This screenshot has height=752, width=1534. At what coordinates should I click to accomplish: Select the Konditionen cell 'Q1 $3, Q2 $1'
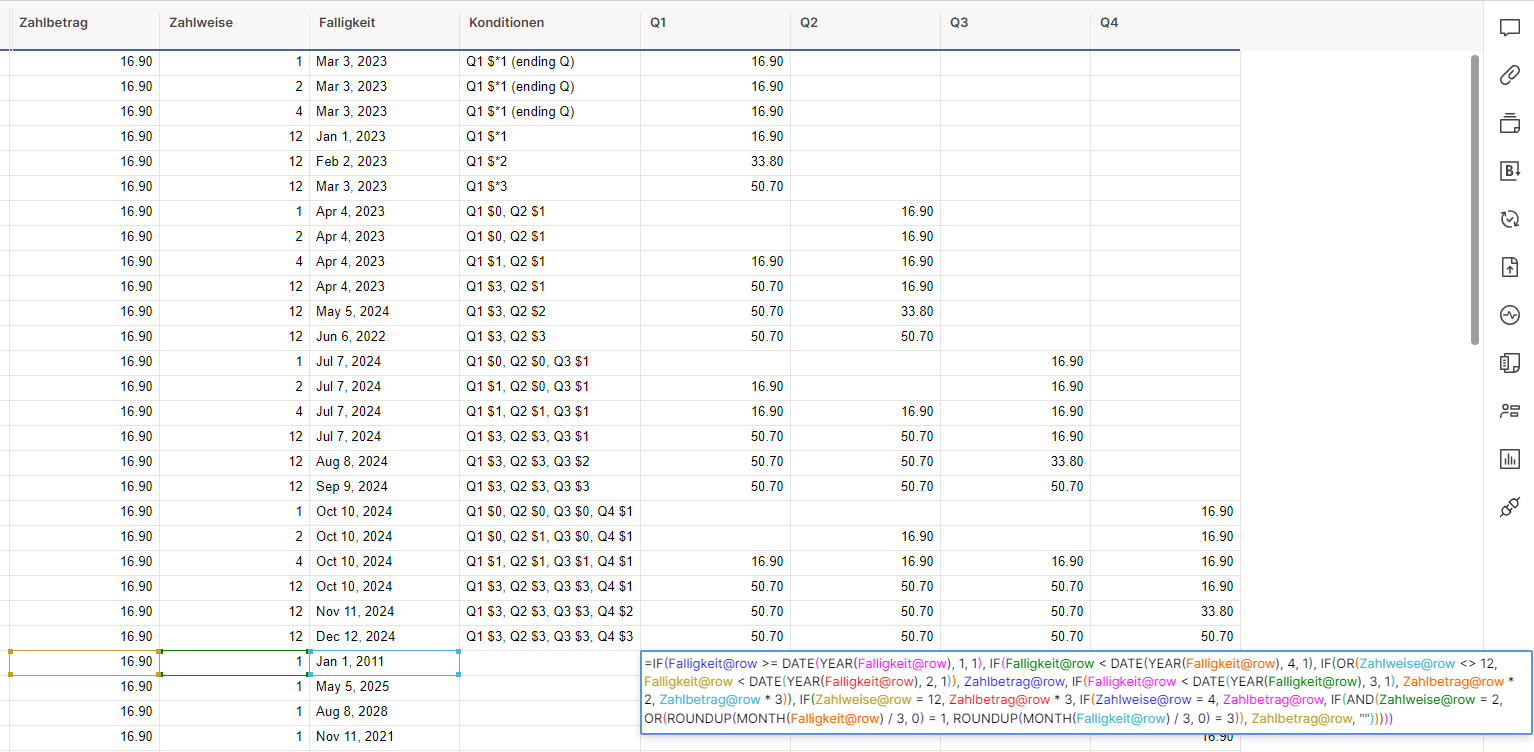click(x=550, y=286)
